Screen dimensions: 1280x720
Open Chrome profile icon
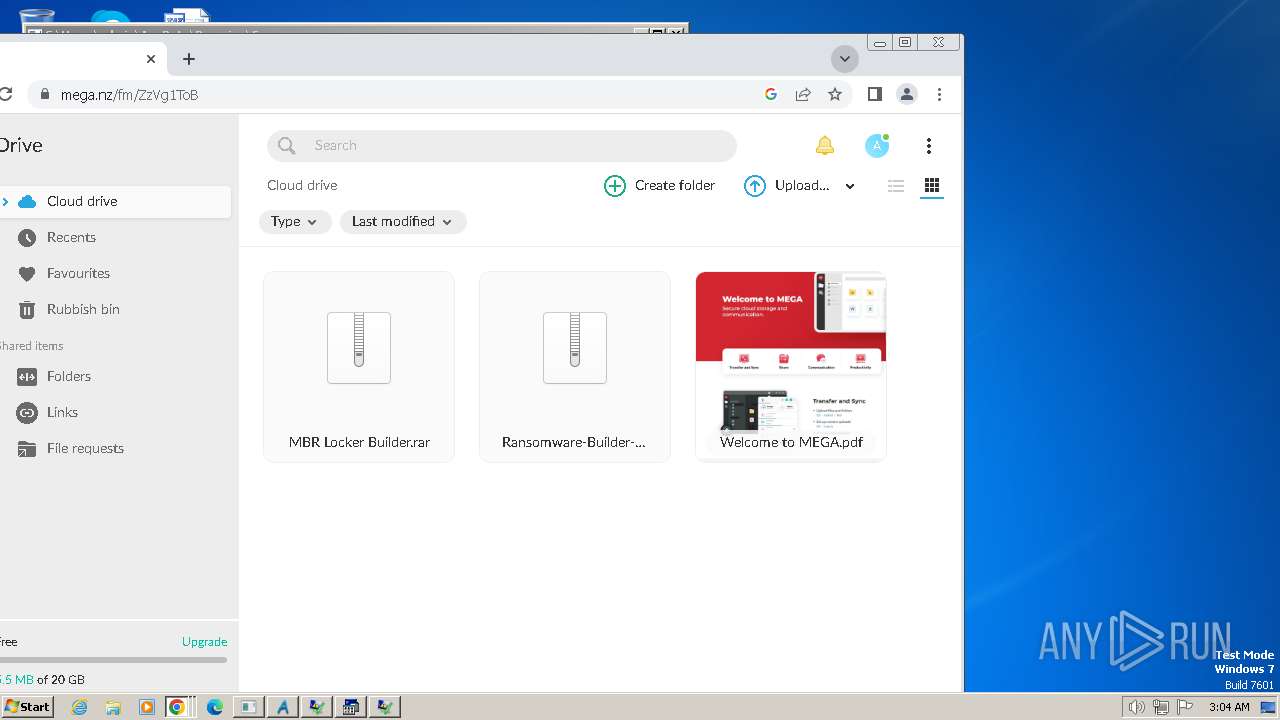907,94
